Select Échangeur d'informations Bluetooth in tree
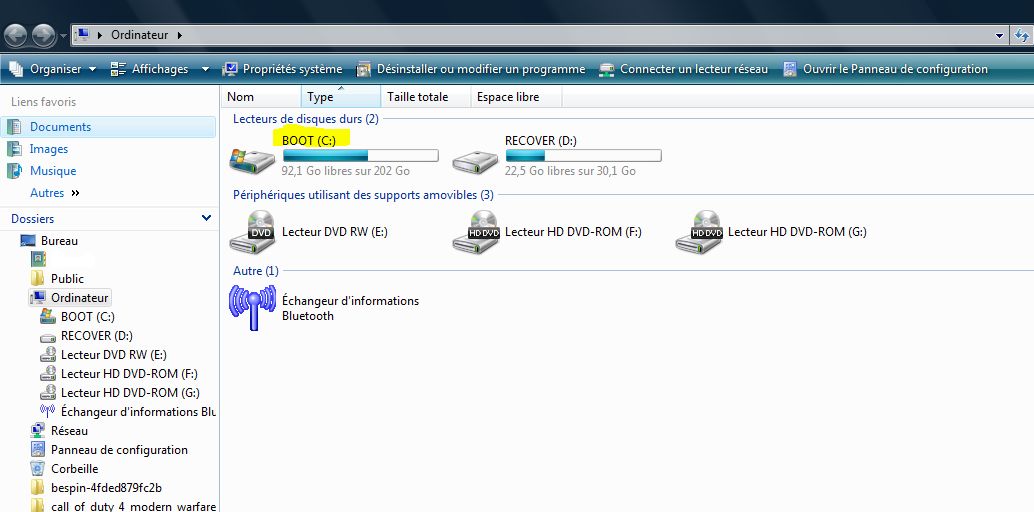Screen dimensions: 1034x512 (138, 412)
